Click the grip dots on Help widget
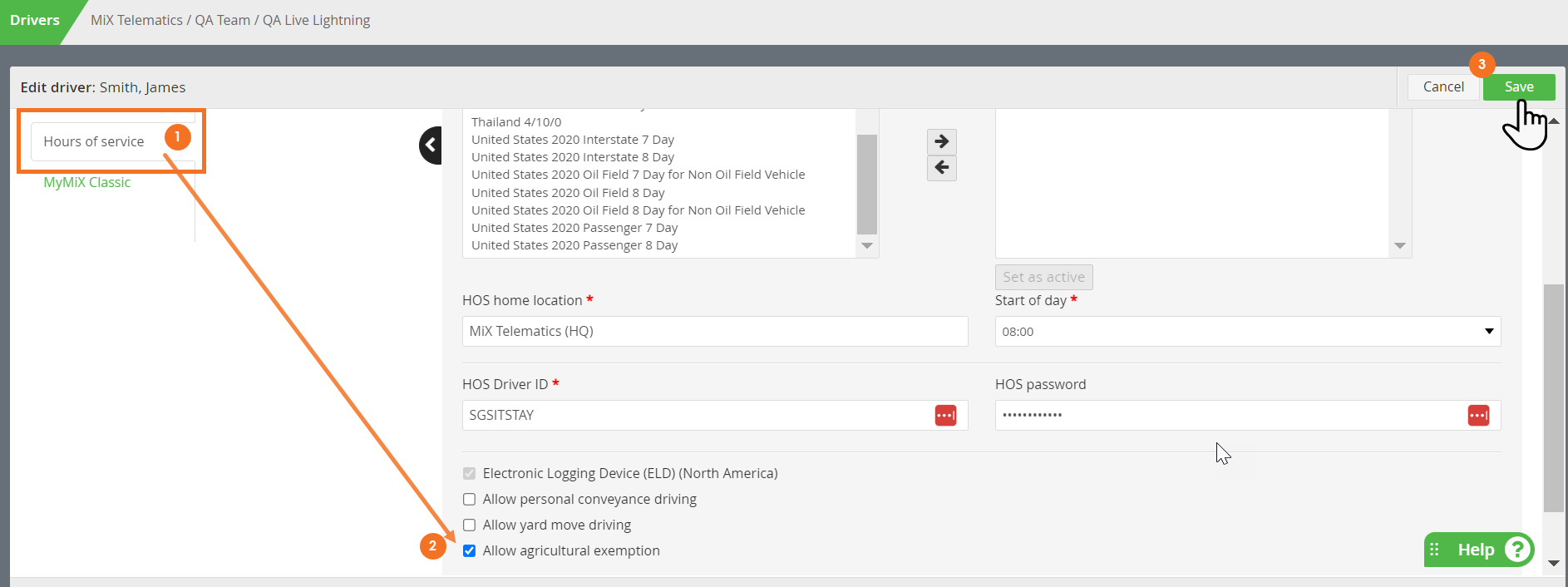1568x587 pixels. pos(1434,550)
